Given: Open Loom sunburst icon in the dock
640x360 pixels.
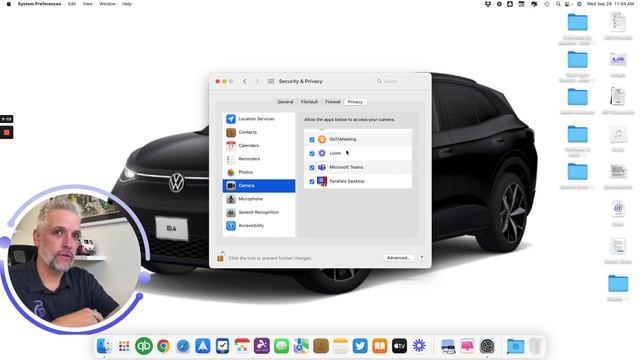Looking at the screenshot, I should coord(419,346).
